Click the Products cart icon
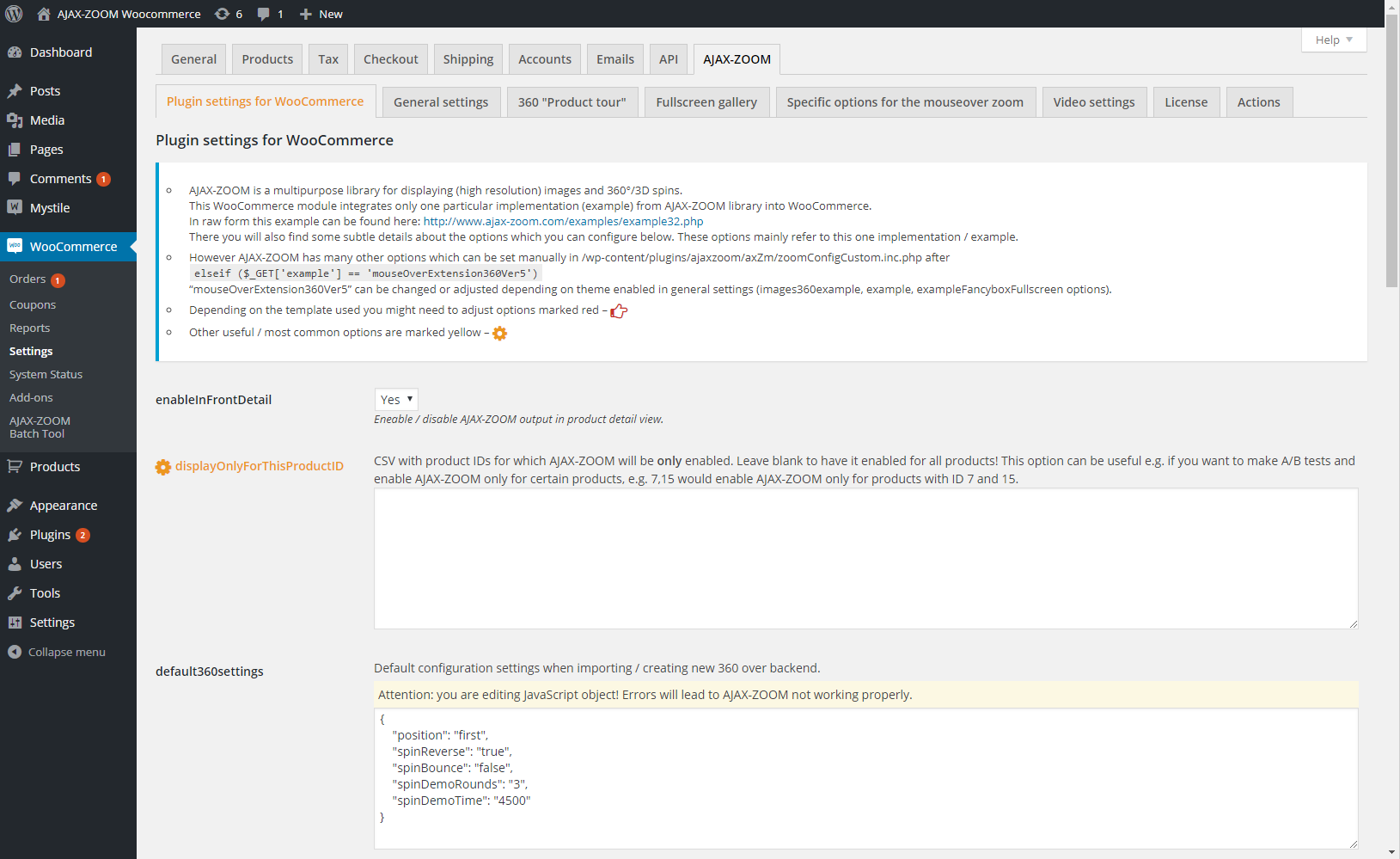The height and width of the screenshot is (859, 1400). [15, 466]
